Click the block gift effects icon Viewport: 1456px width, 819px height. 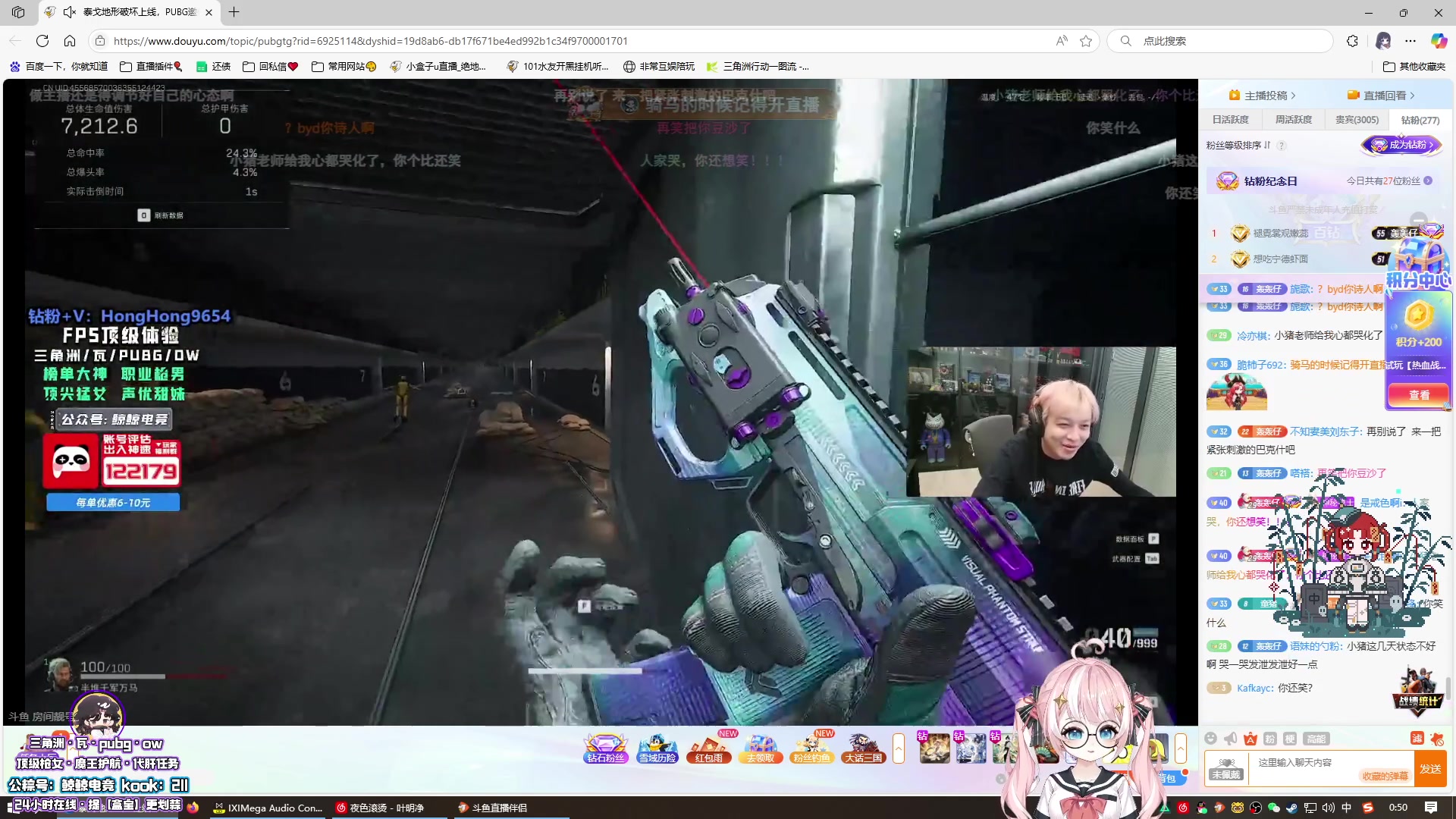tap(1437, 739)
